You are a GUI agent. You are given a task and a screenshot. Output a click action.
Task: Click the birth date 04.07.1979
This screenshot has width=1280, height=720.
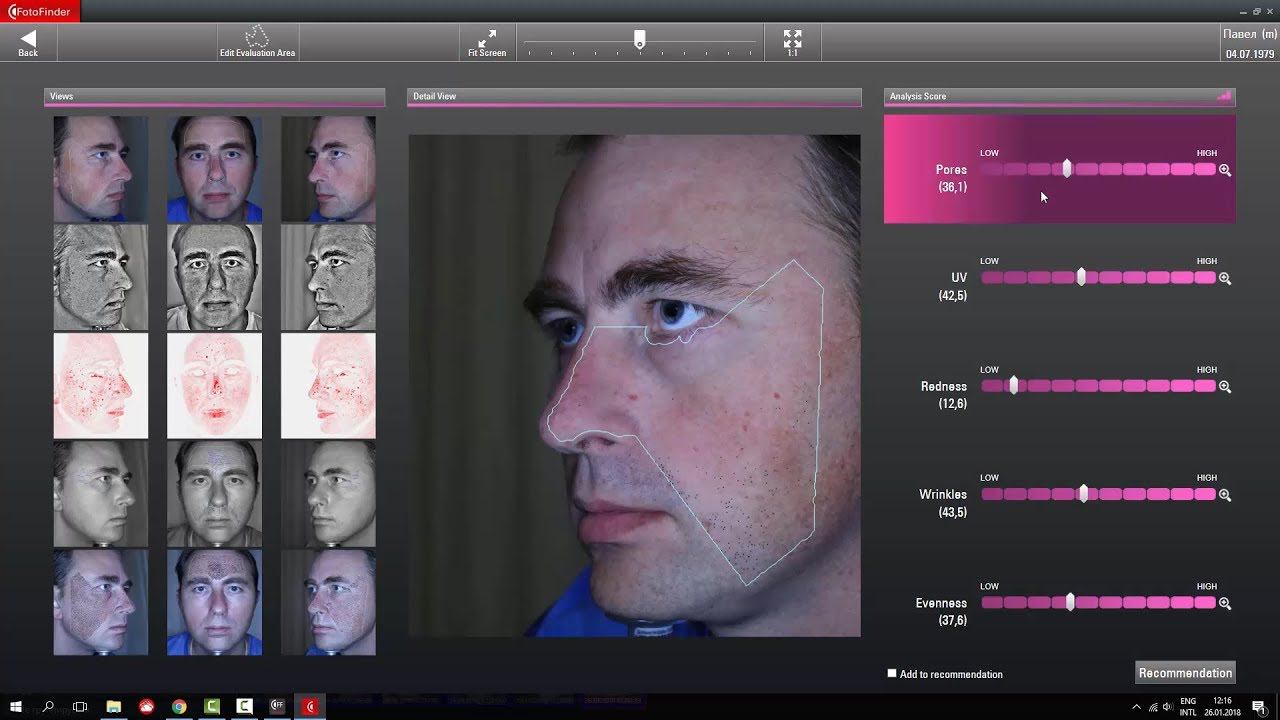1250,54
